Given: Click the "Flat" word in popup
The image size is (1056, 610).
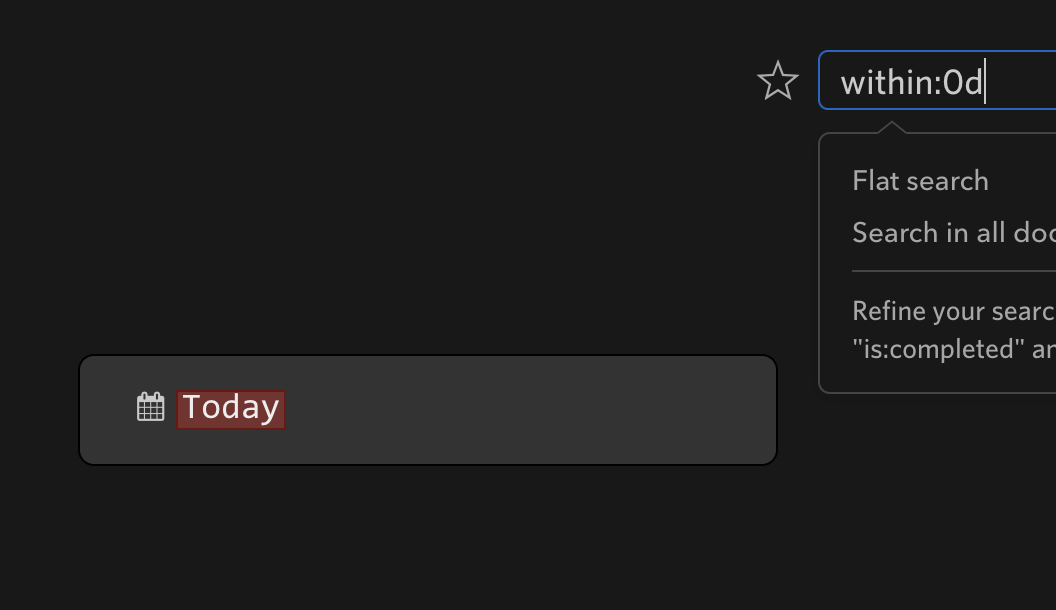Looking at the screenshot, I should [874, 180].
